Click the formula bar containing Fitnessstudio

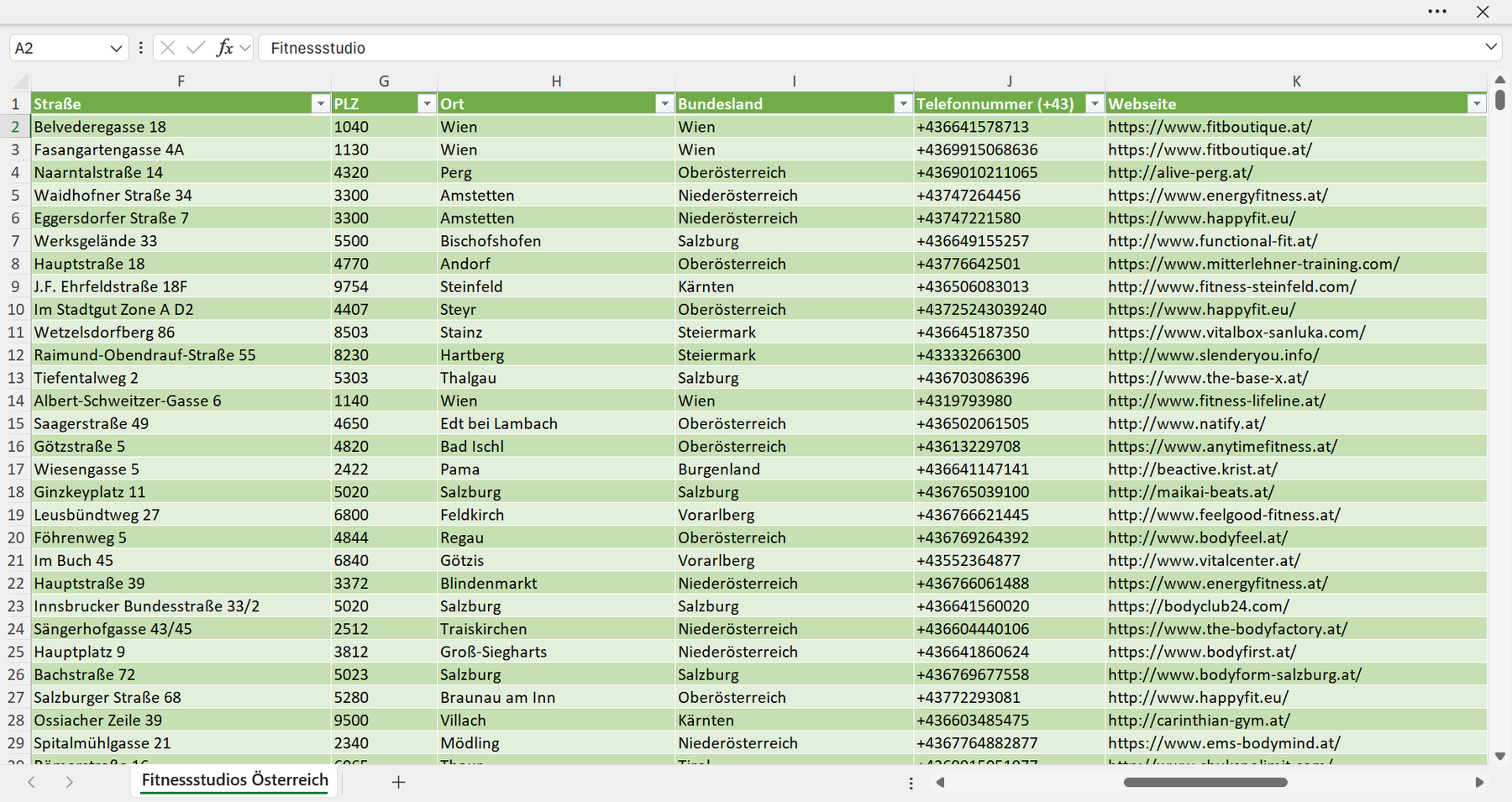point(870,48)
